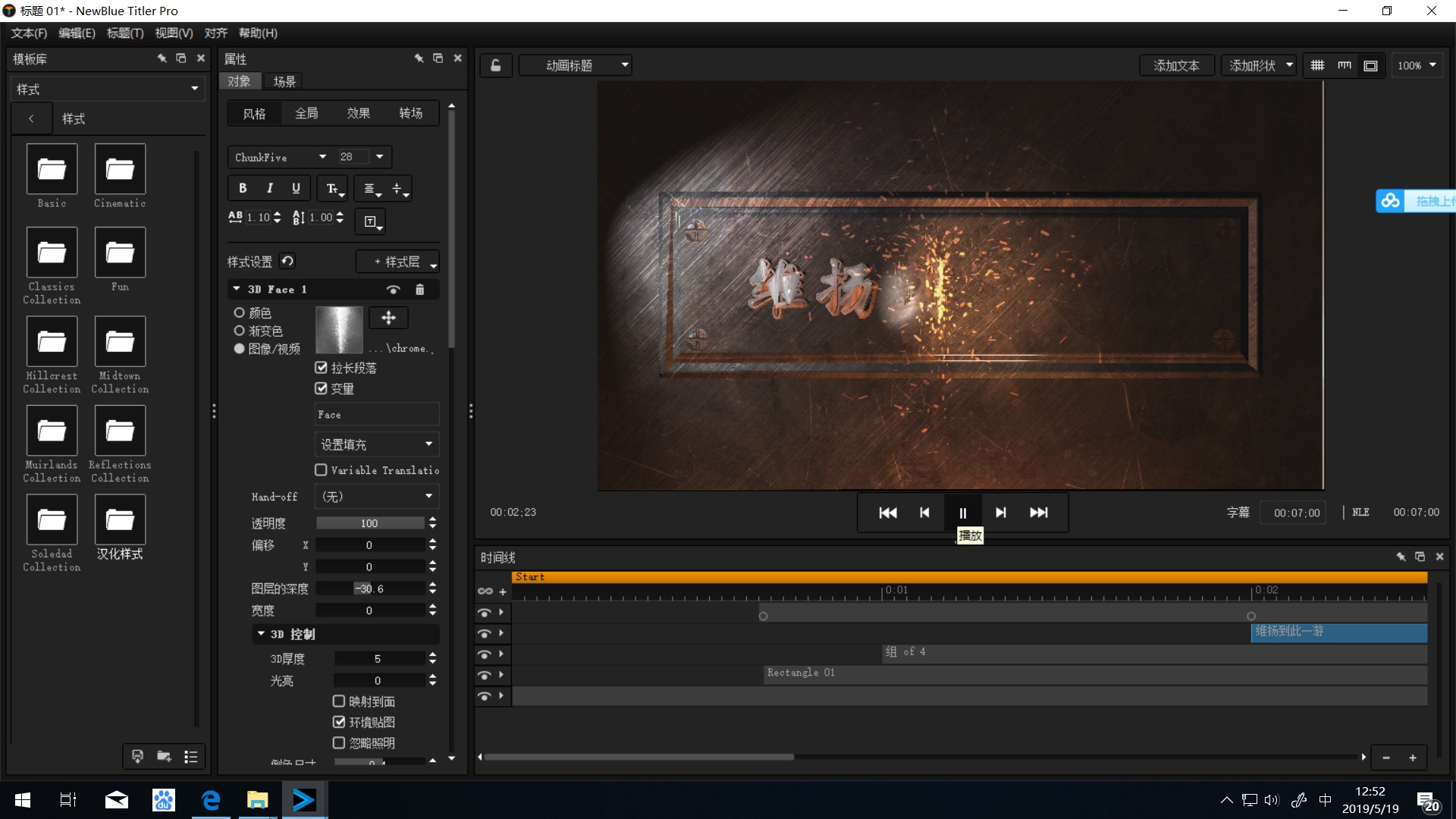Viewport: 1456px width, 819px height.
Task: Toggle the canvas lock icon
Action: click(x=496, y=66)
